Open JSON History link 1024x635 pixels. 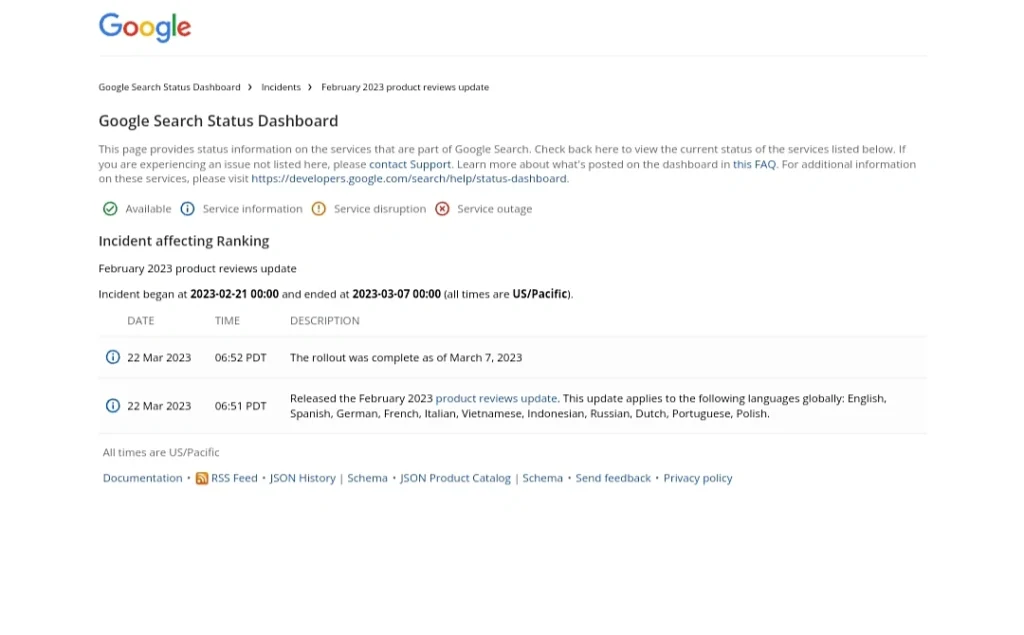point(302,478)
